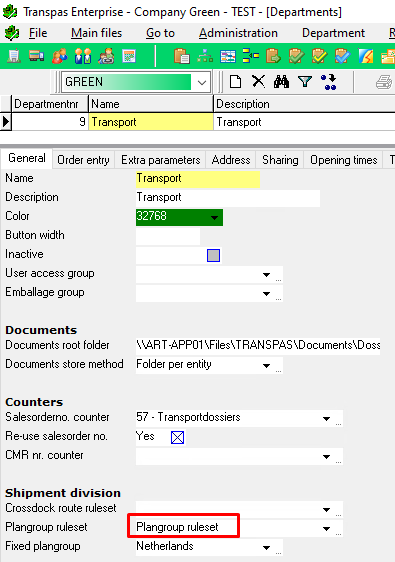The image size is (395, 562).
Task: Expand the User access group dropdown
Action: pyautogui.click(x=266, y=275)
